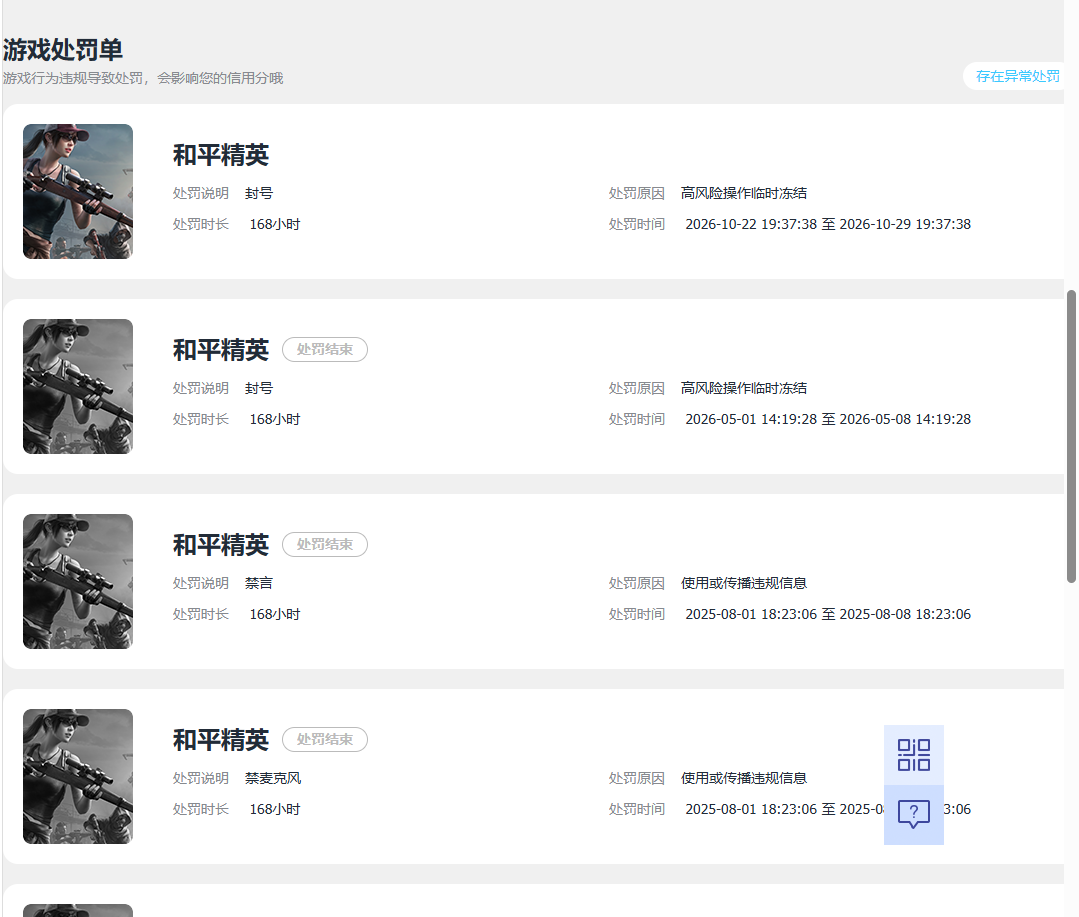Click time range 2025-08-01 18:23:06 至 2025-08-08 18:23:06

[828, 614]
